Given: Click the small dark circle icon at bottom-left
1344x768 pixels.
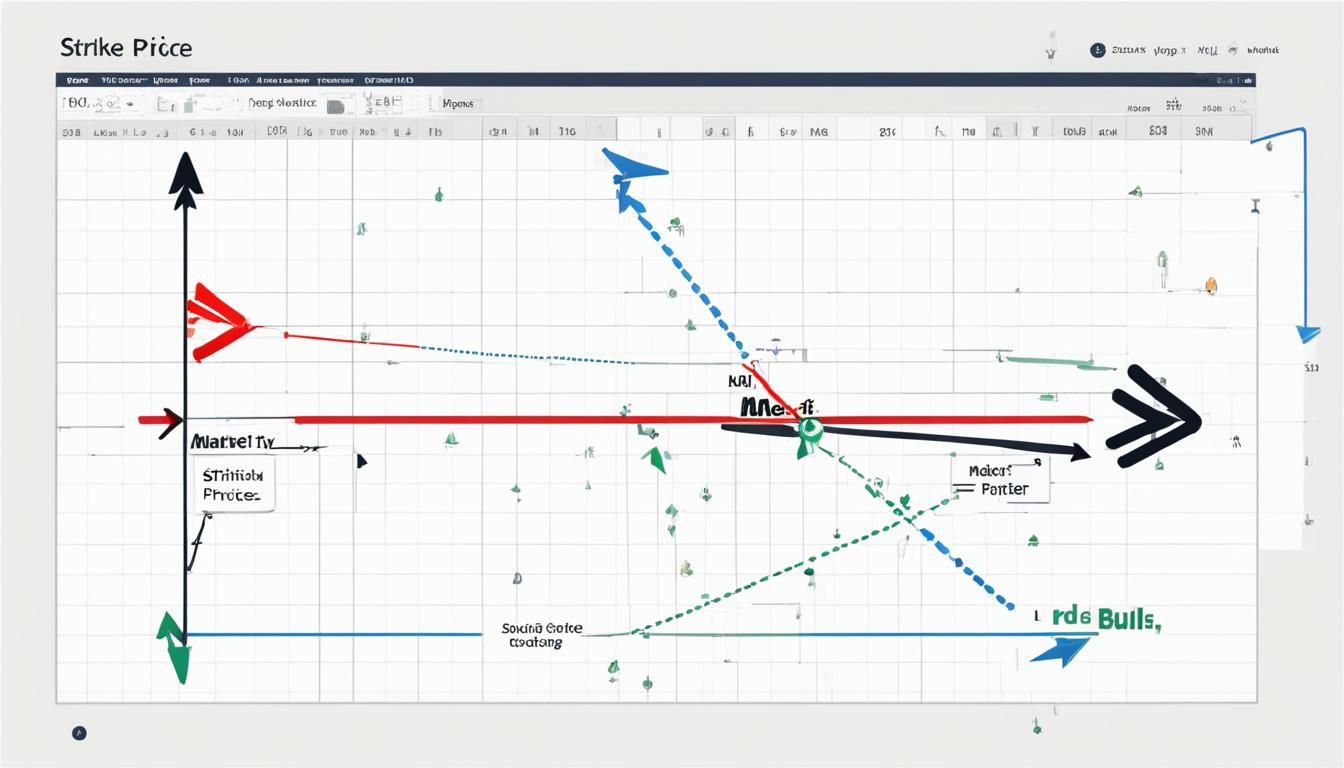Looking at the screenshot, I should point(79,733).
